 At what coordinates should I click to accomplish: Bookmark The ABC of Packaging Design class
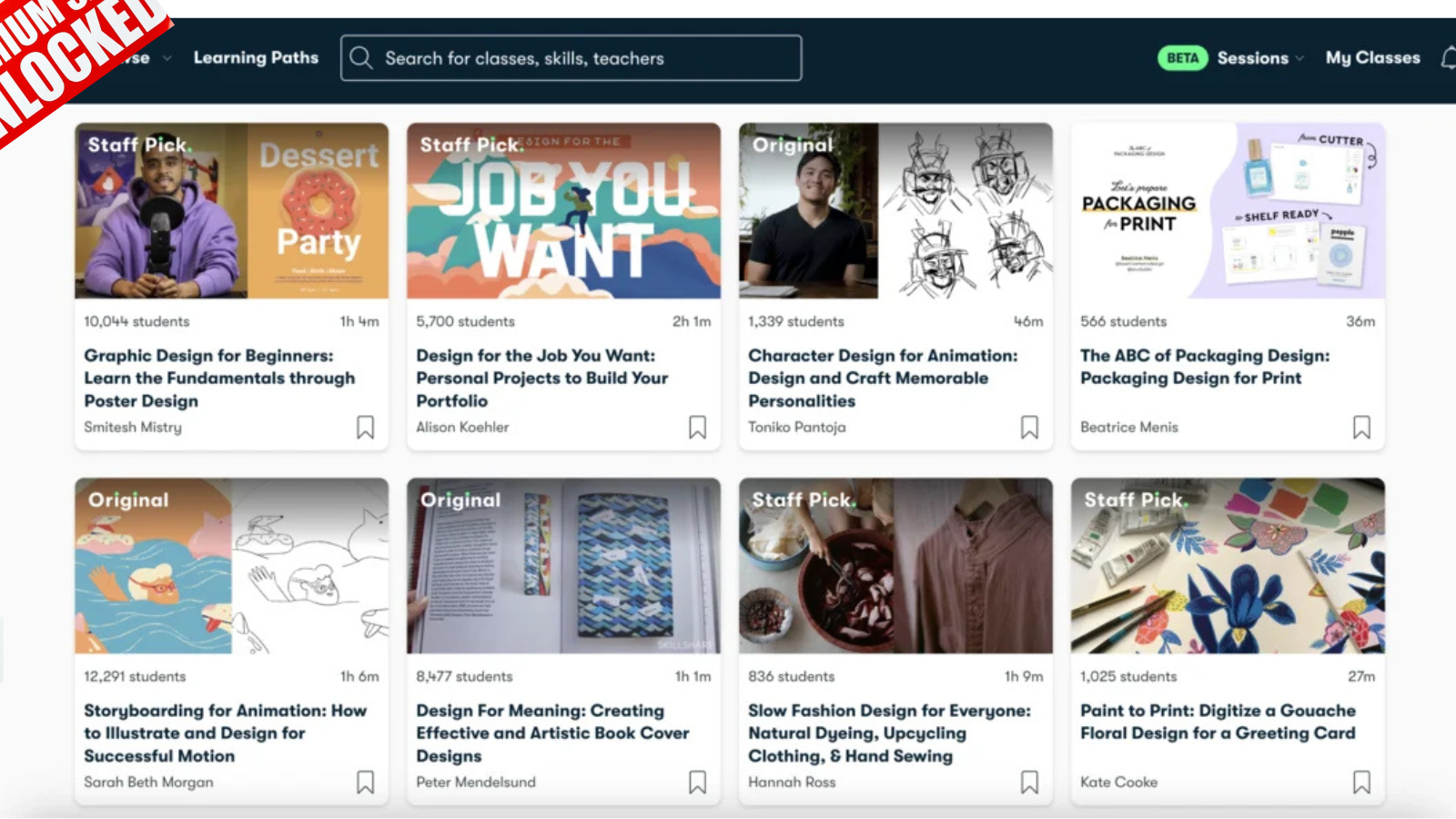coord(1361,427)
